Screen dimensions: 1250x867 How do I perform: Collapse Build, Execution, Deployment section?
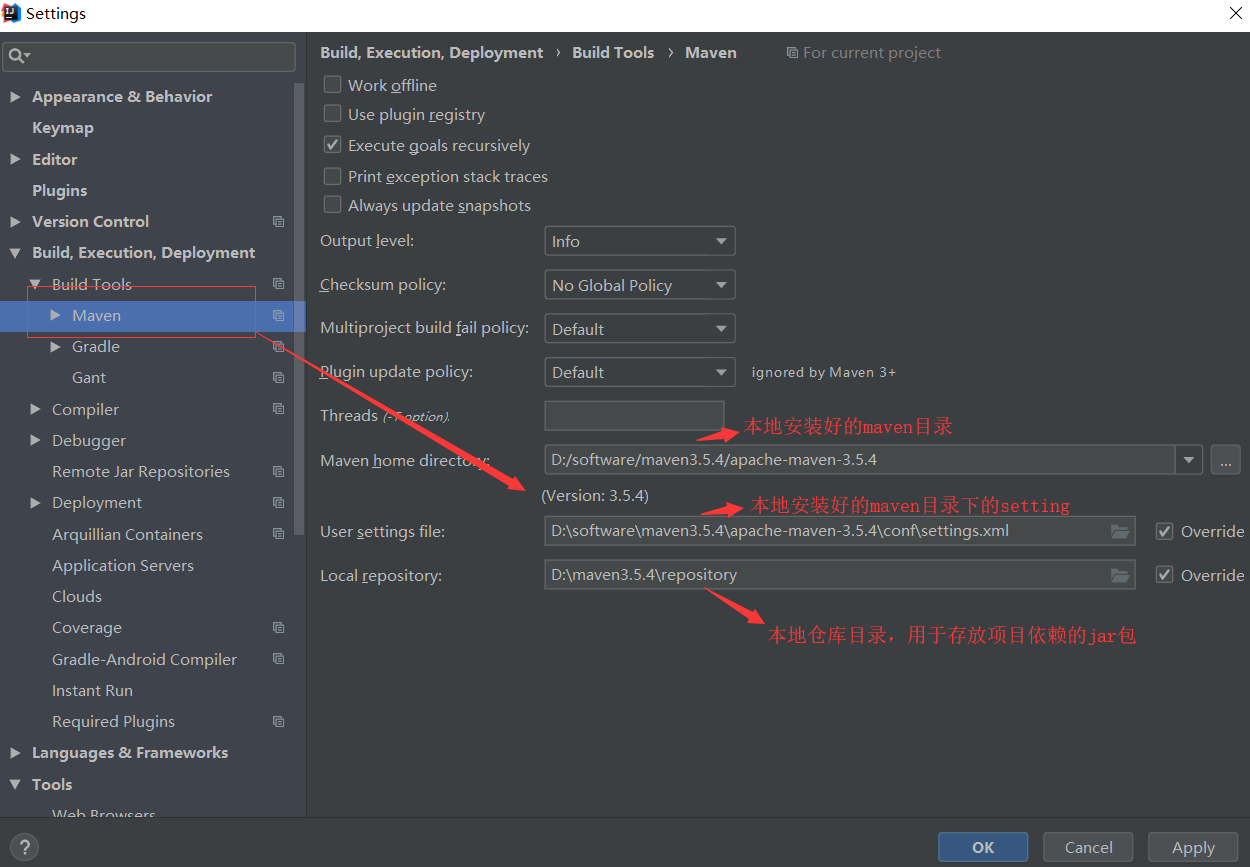coord(15,253)
